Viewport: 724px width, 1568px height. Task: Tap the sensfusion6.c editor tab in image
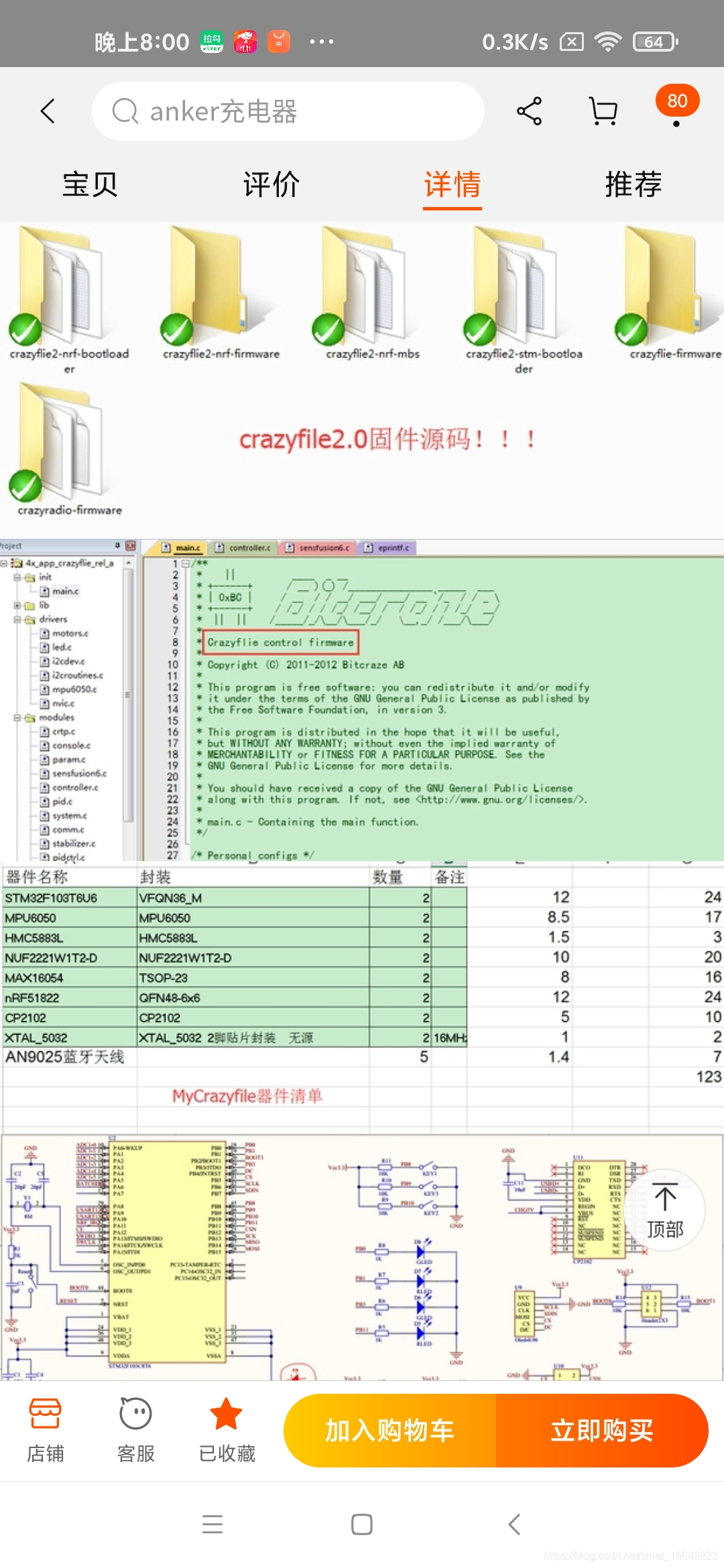click(x=317, y=547)
